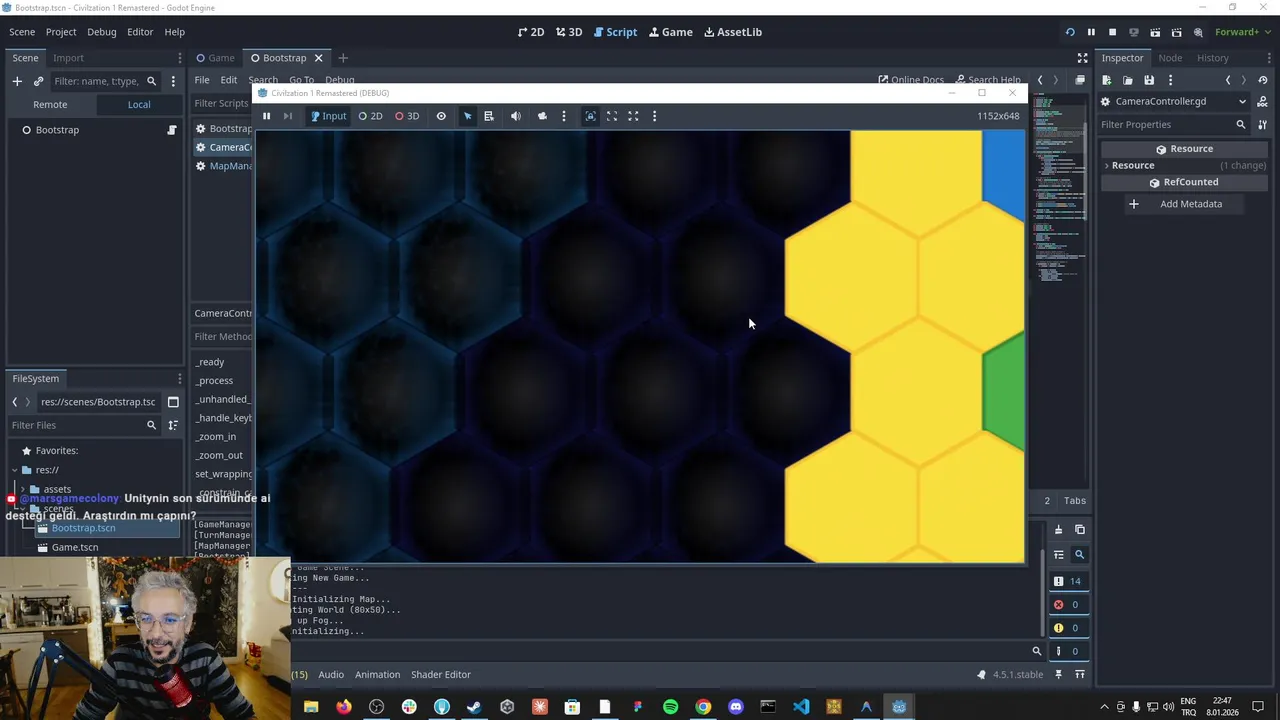The height and width of the screenshot is (720, 1280).
Task: Switch to the Node tab
Action: tap(1170, 58)
